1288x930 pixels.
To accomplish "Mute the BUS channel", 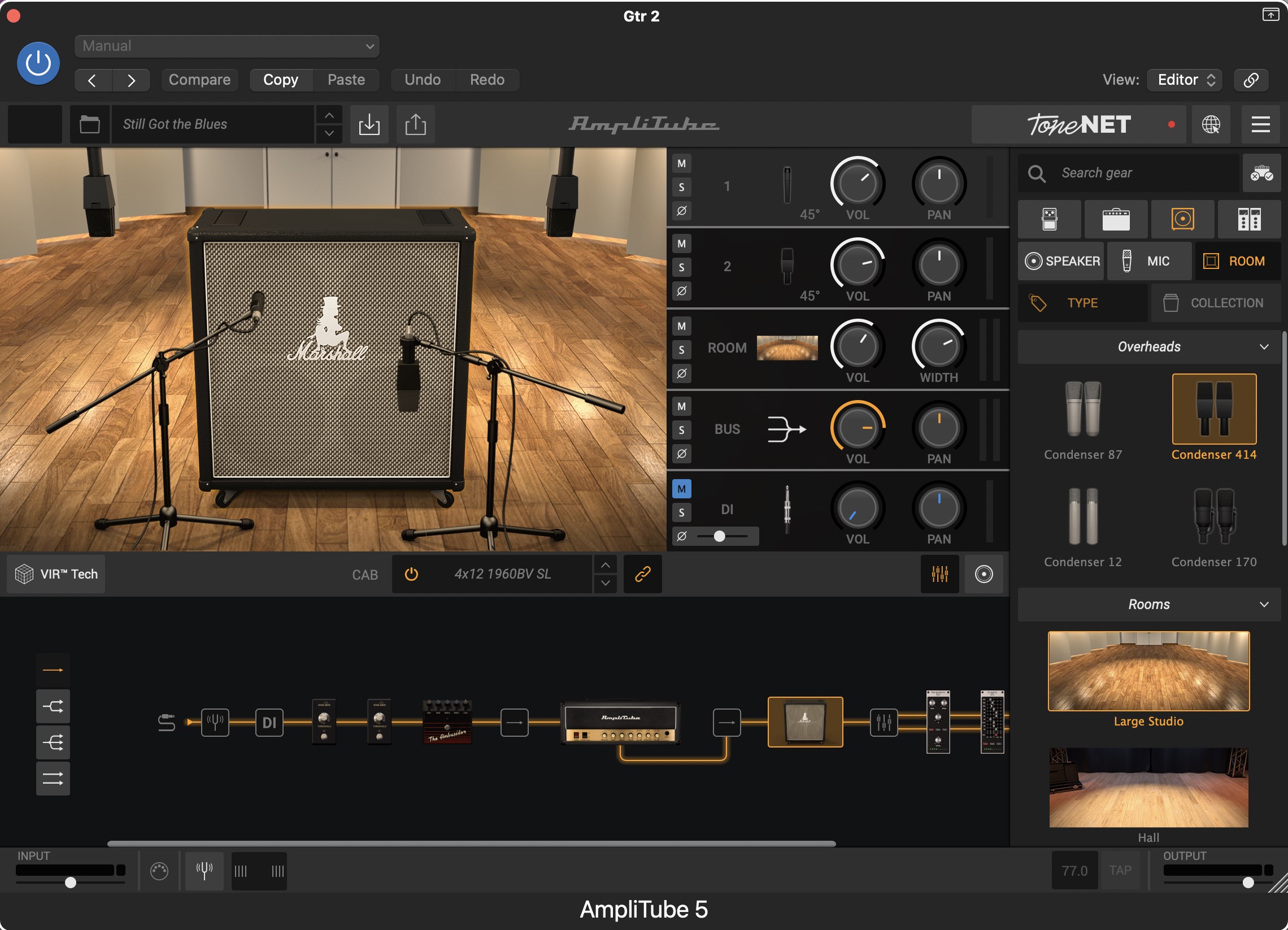I will click(x=681, y=406).
